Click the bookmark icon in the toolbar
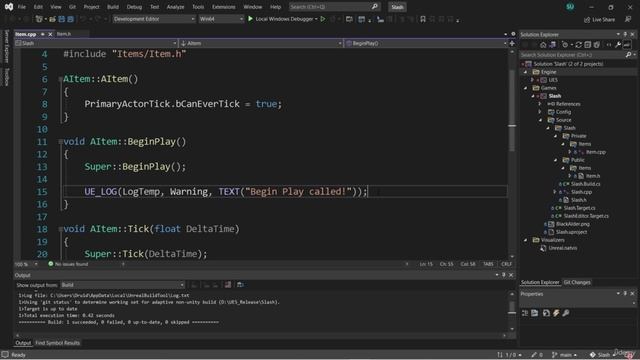Viewport: 640px width, 360px height. pos(423,19)
